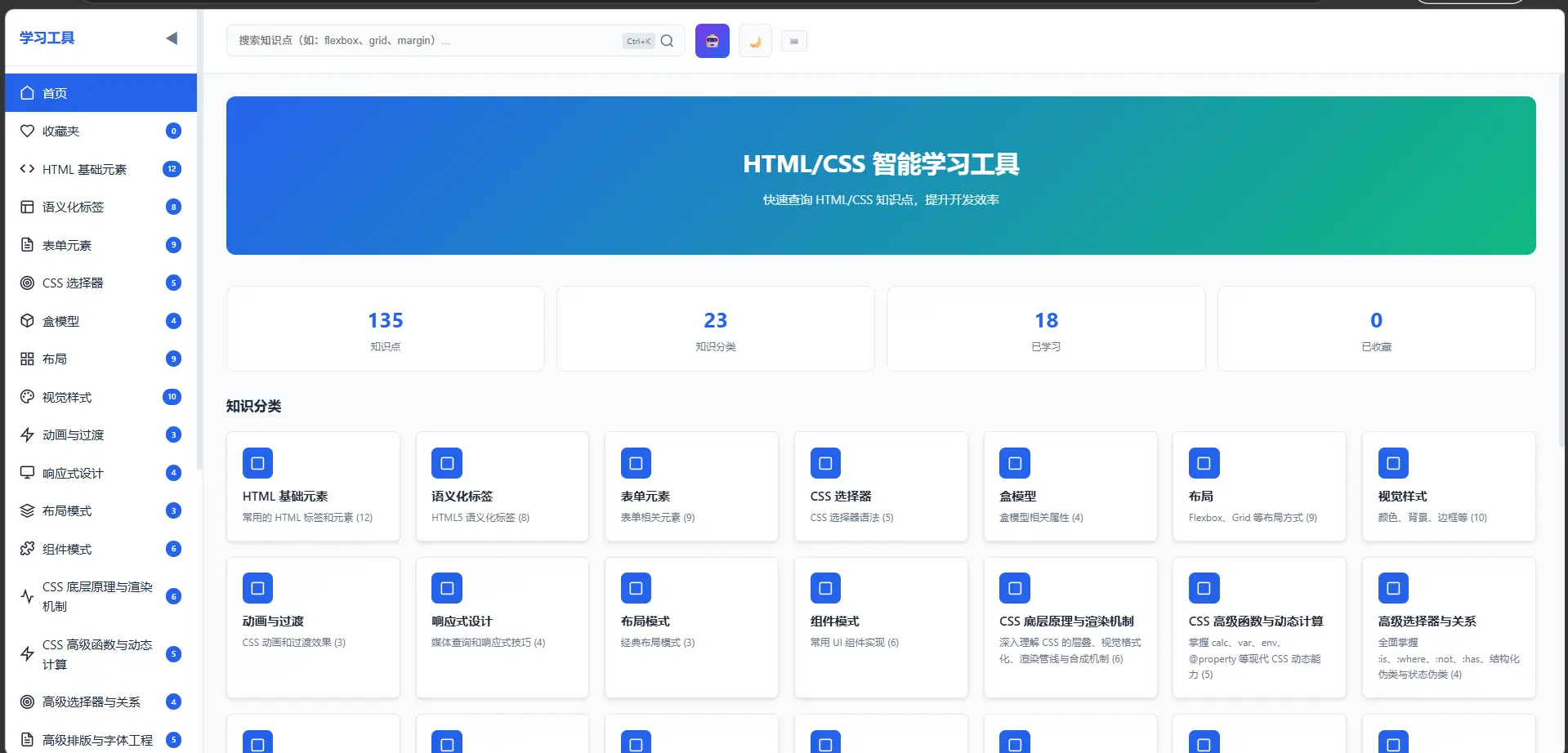
Task: Click the code brackets icon of HTML 基础元素
Action: click(27, 169)
